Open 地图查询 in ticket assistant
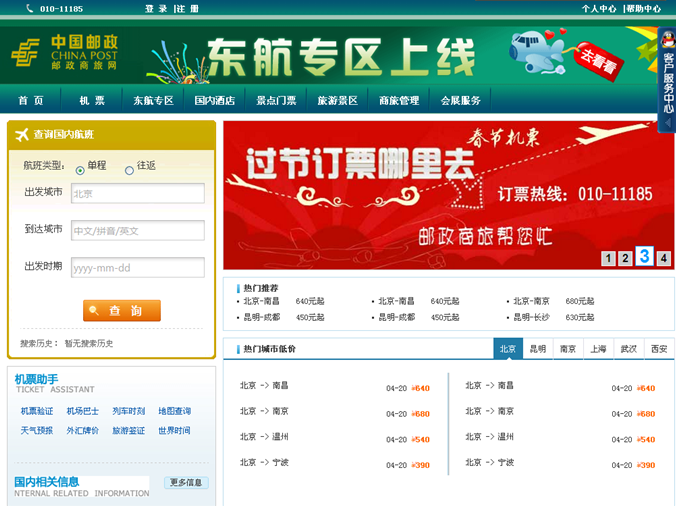The height and width of the screenshot is (506, 676). tap(174, 411)
